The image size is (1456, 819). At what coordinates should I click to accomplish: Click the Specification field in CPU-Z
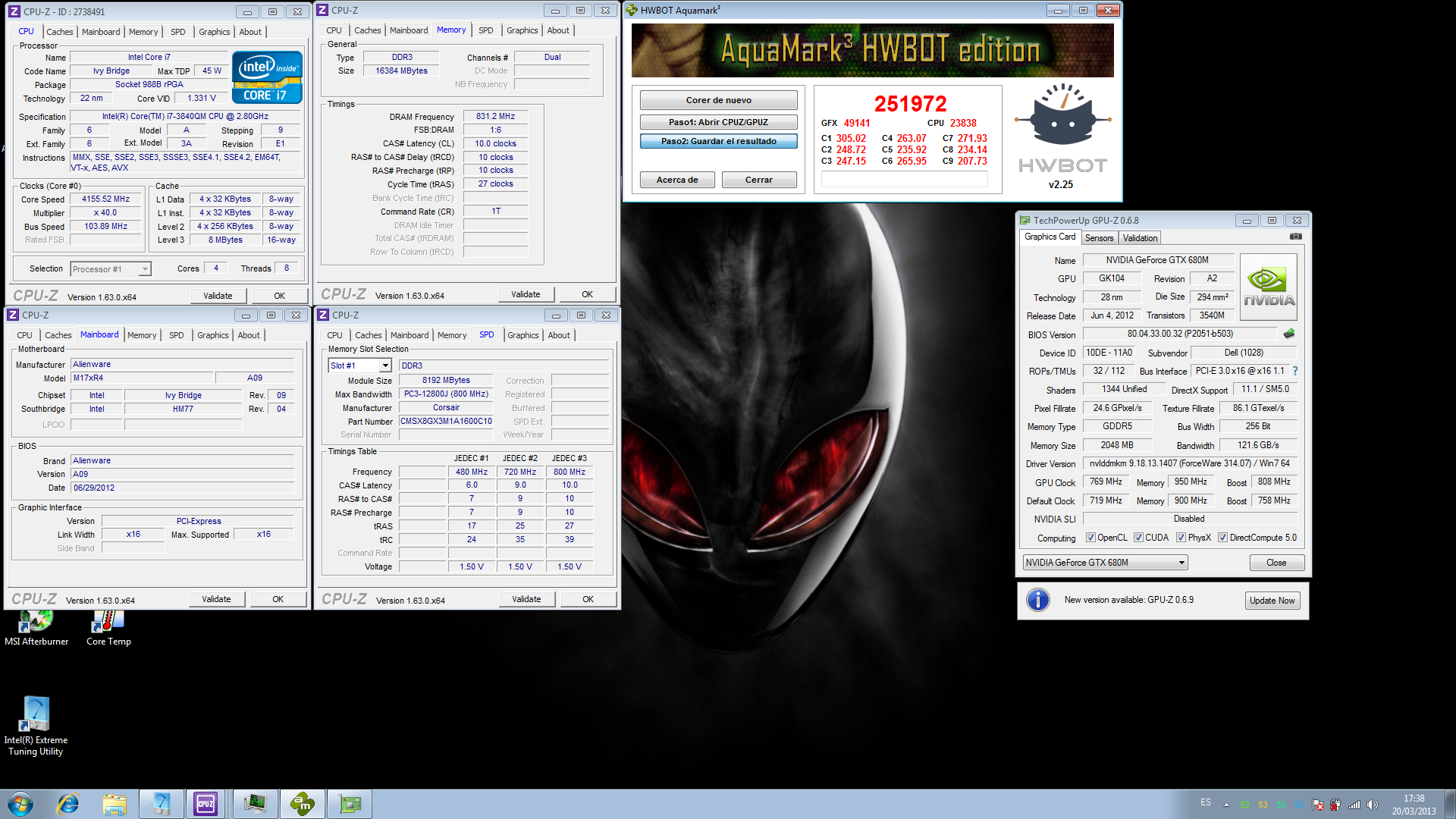[x=186, y=117]
